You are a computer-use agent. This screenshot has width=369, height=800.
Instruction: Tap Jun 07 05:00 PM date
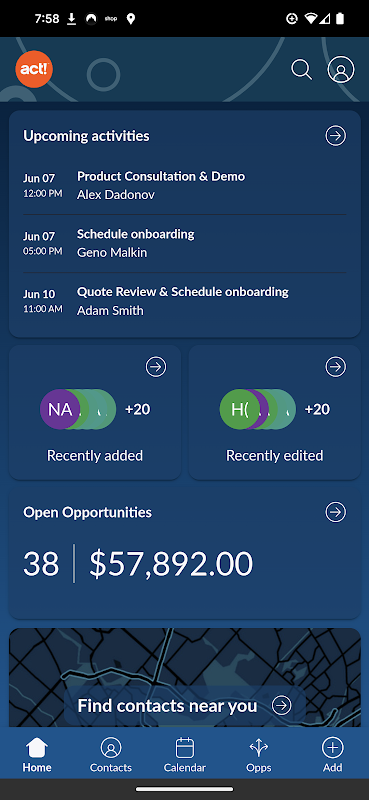tap(42, 243)
